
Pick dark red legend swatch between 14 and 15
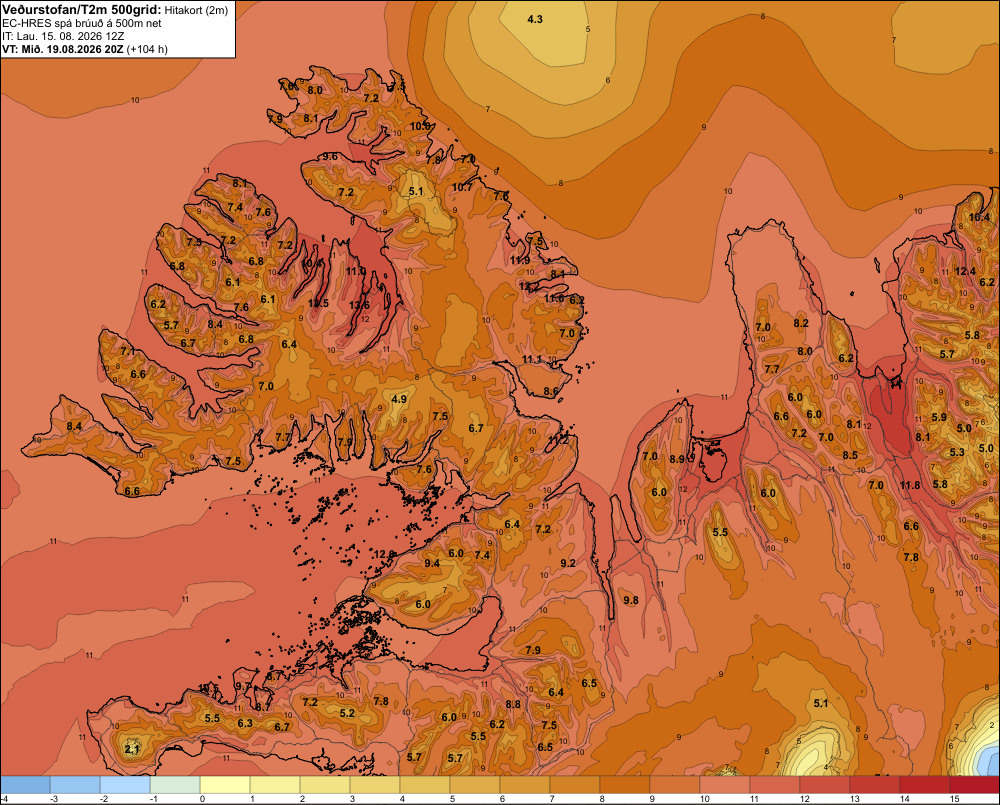[x=925, y=785]
